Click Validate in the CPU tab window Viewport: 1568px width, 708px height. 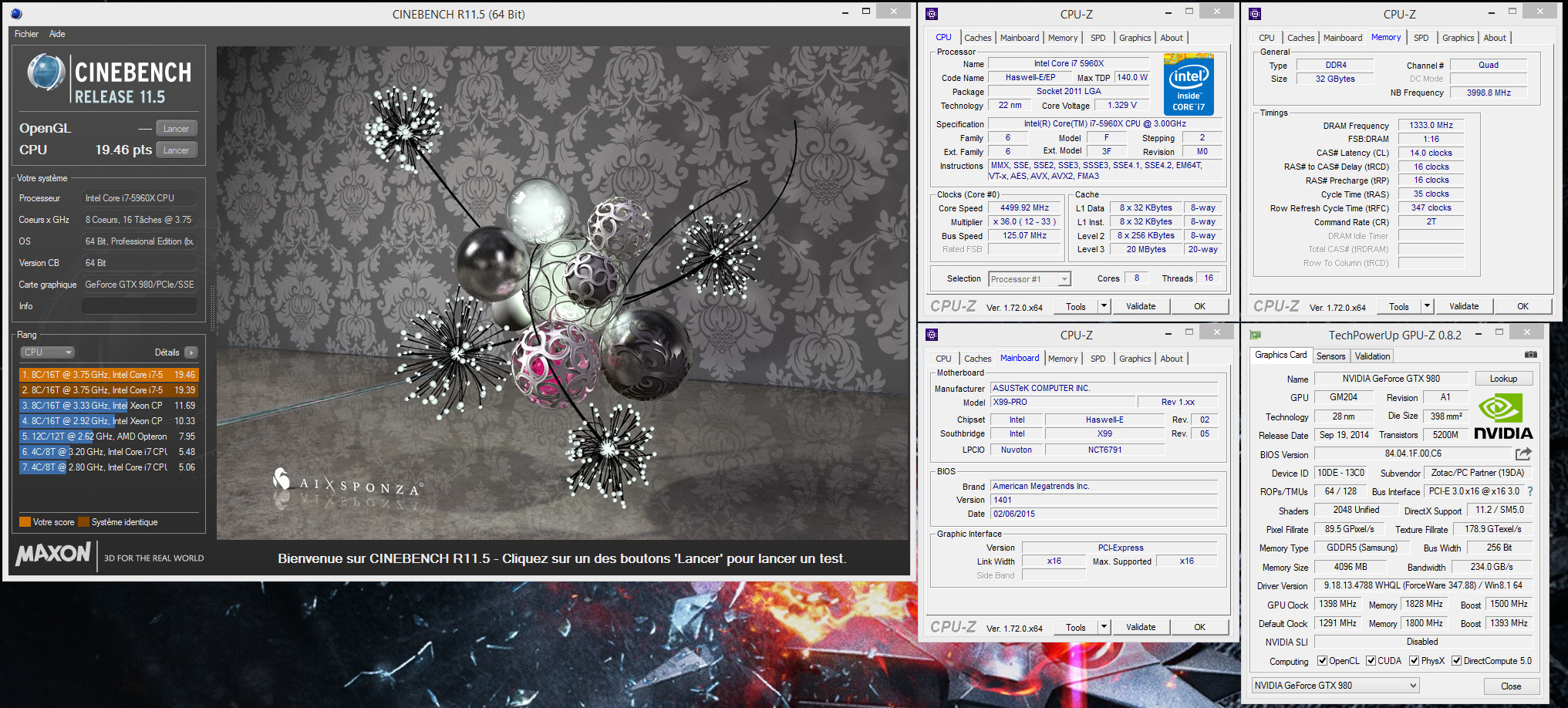pyautogui.click(x=1141, y=306)
